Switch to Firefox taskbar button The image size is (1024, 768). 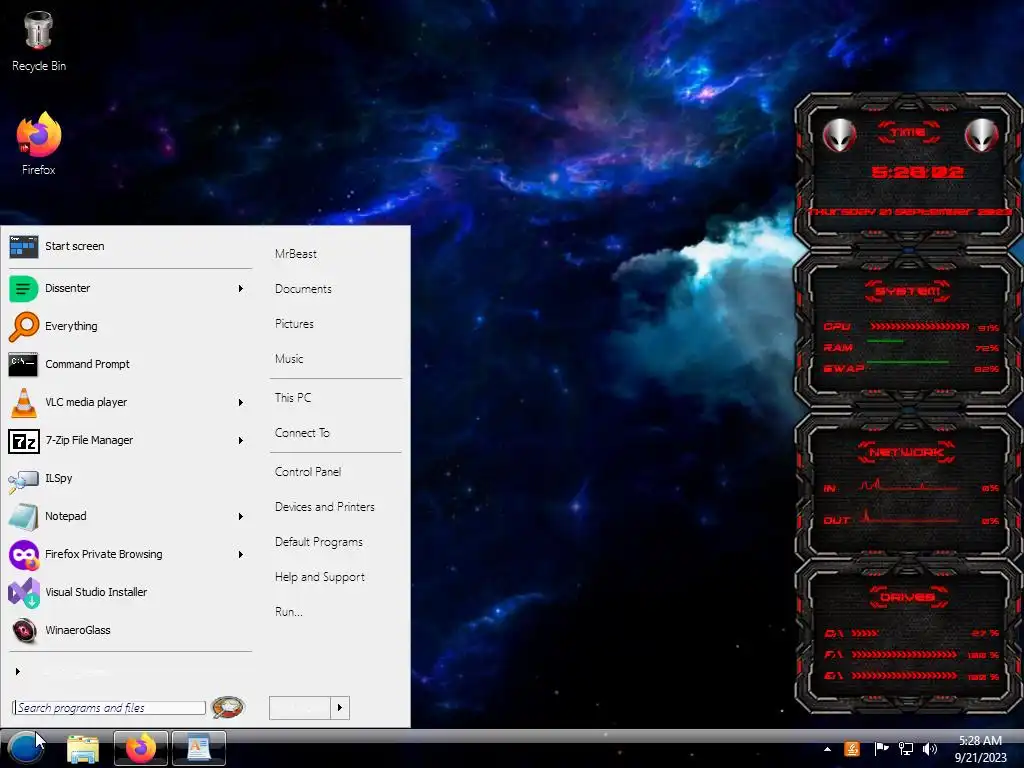(141, 748)
